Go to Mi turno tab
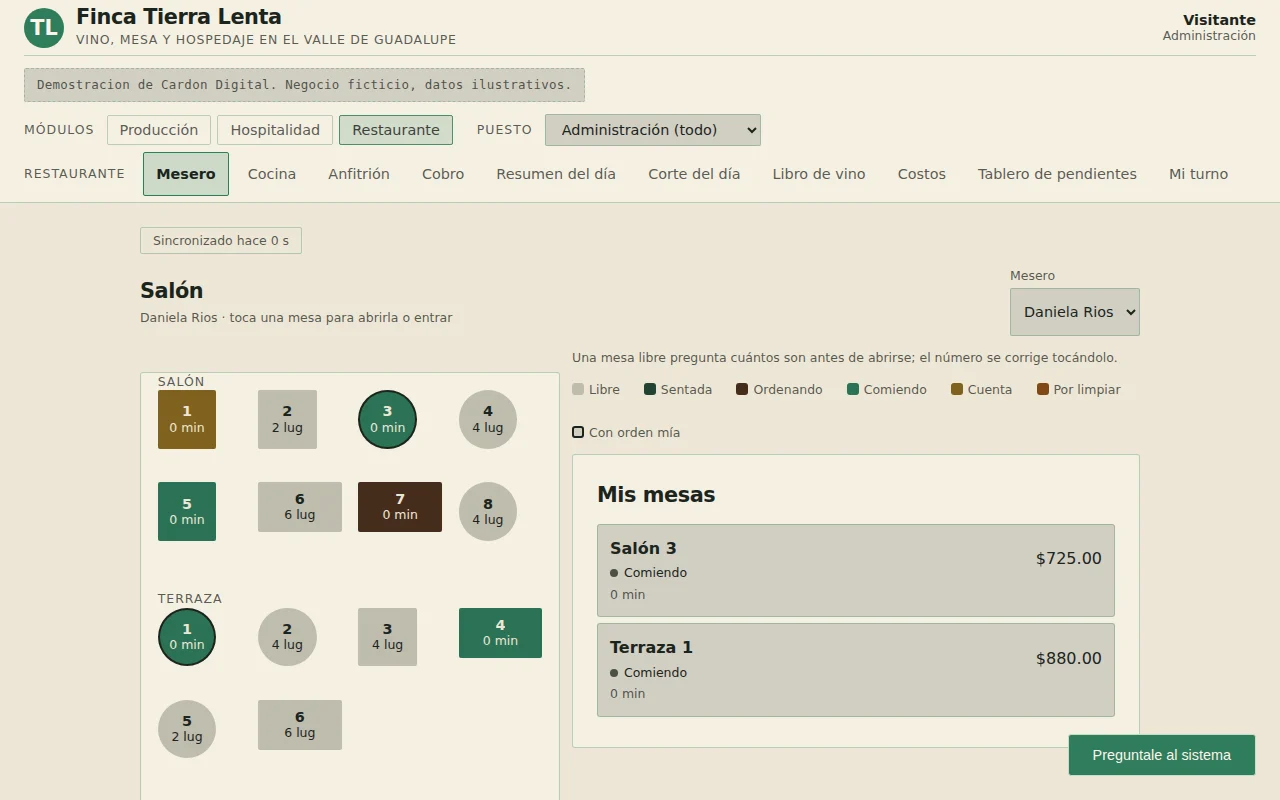 tap(1198, 174)
